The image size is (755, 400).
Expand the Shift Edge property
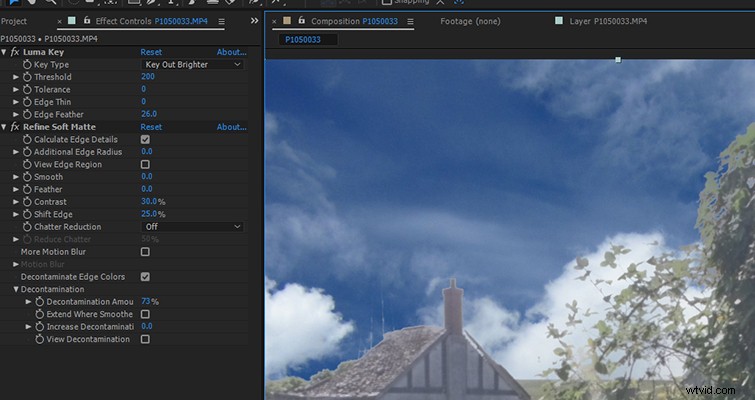click(x=16, y=215)
